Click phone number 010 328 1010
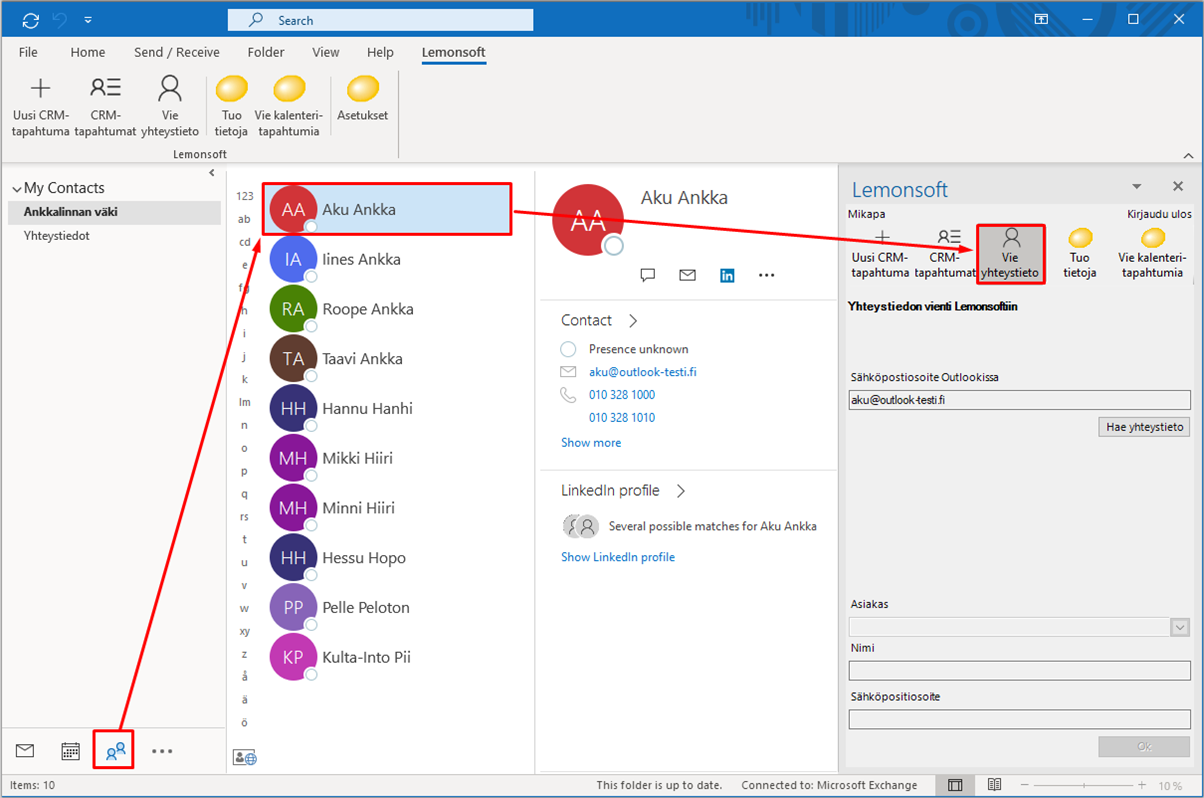 622,418
